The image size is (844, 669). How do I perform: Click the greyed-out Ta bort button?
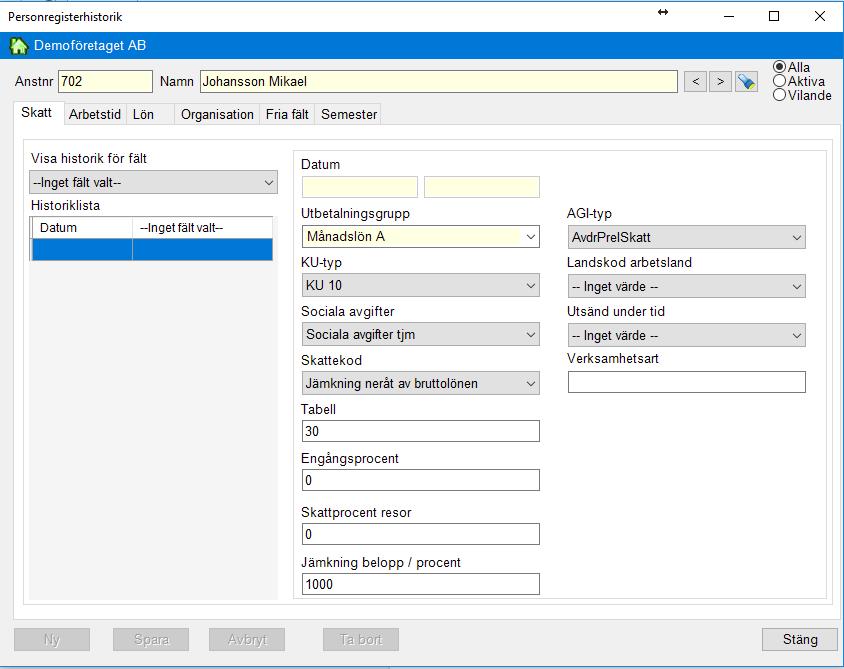click(361, 639)
